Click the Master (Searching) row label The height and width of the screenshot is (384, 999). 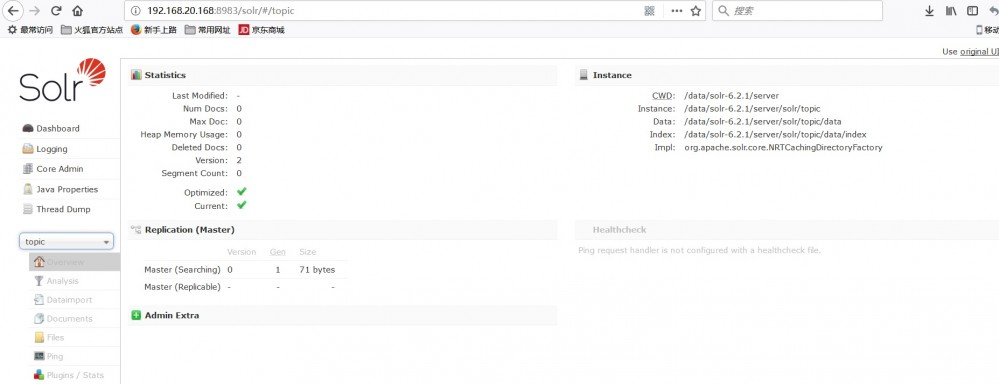tap(182, 270)
